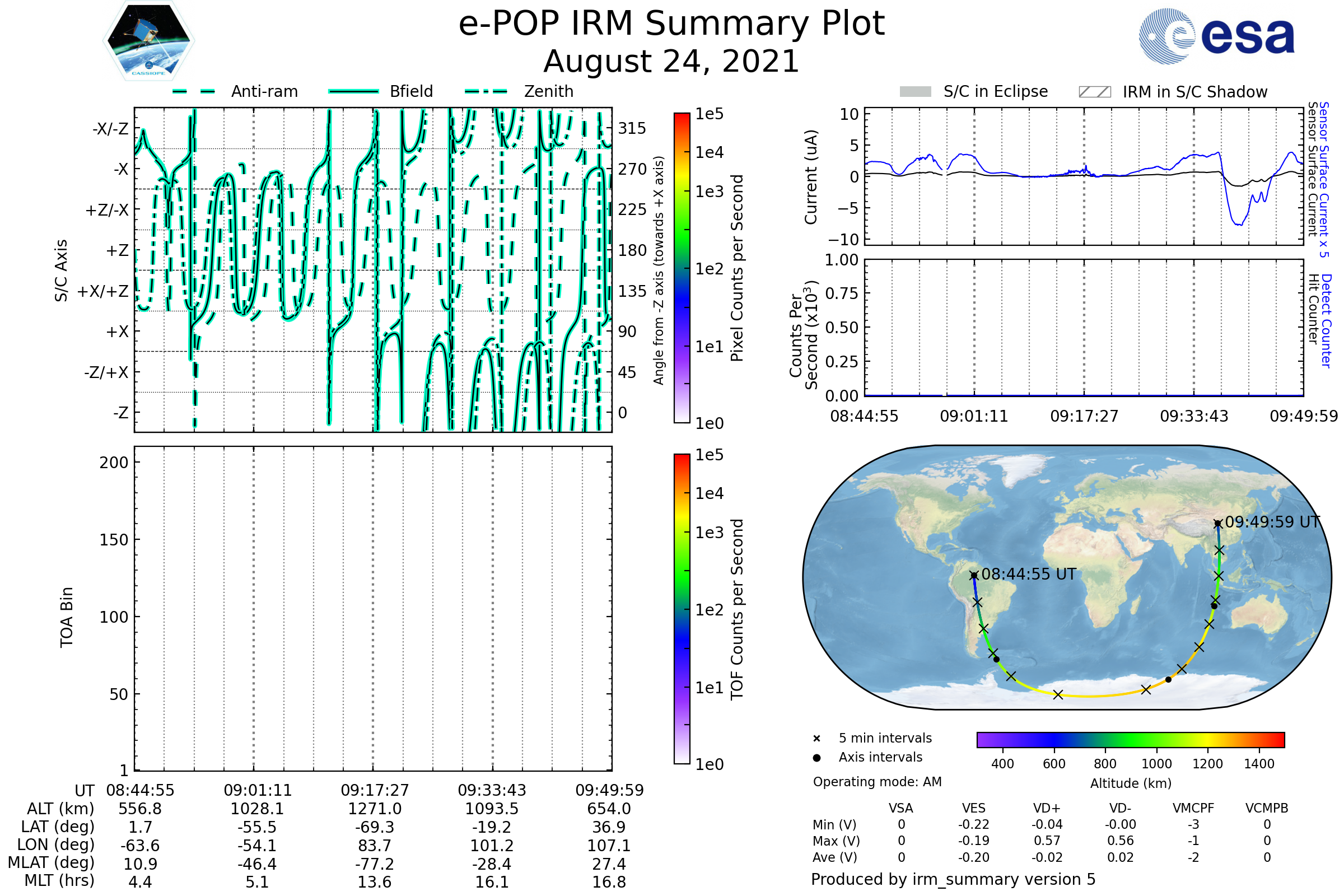Click the Pixel Counts per Second colorbar

click(682, 268)
